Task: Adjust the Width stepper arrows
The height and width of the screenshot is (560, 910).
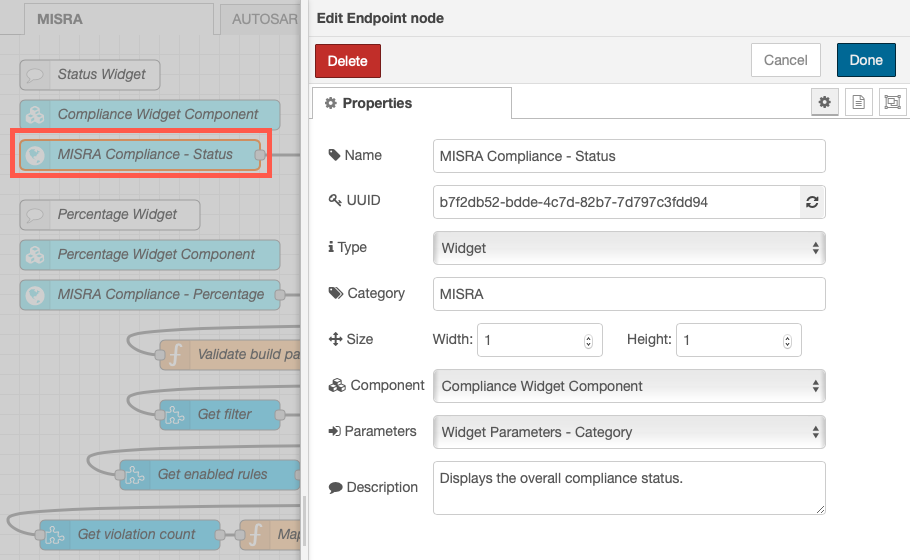Action: [588, 341]
